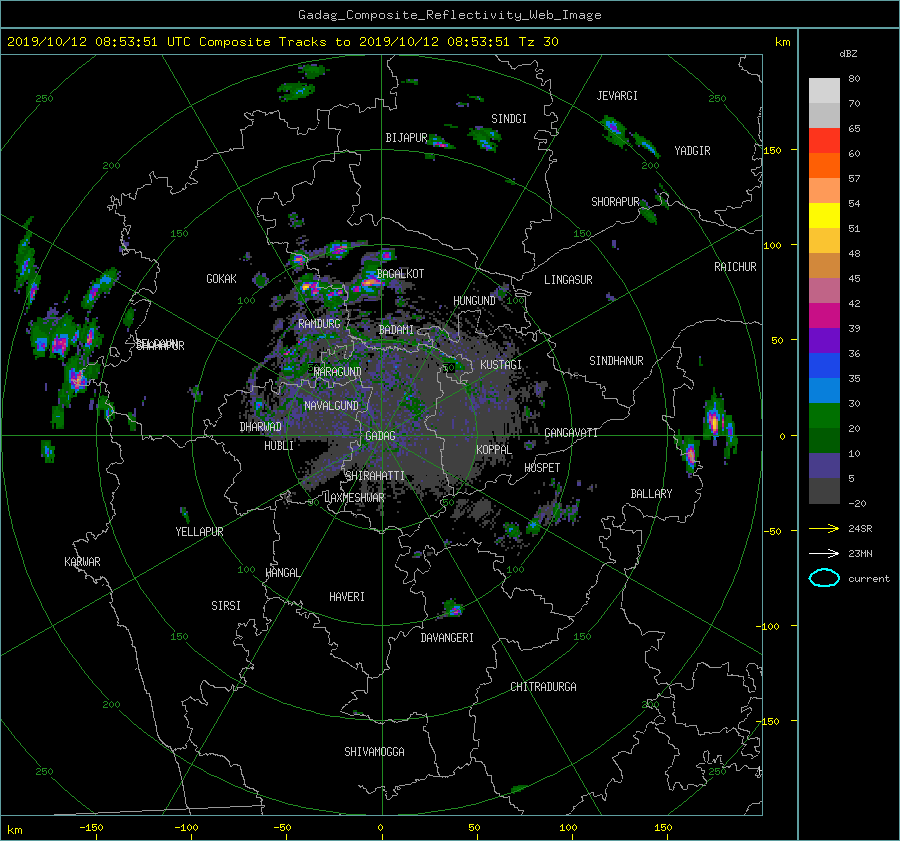Click the NAVALGUND city label
The image size is (900, 841).
[x=331, y=405]
